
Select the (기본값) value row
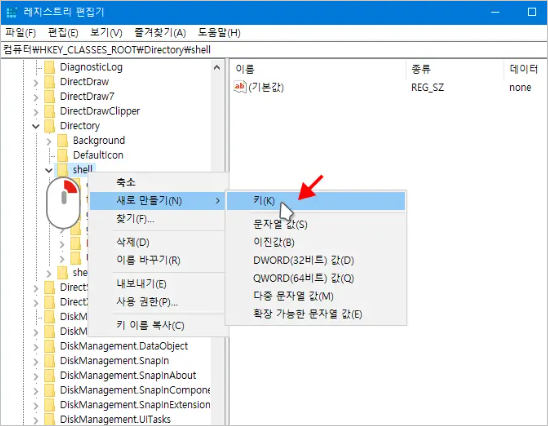(388, 87)
